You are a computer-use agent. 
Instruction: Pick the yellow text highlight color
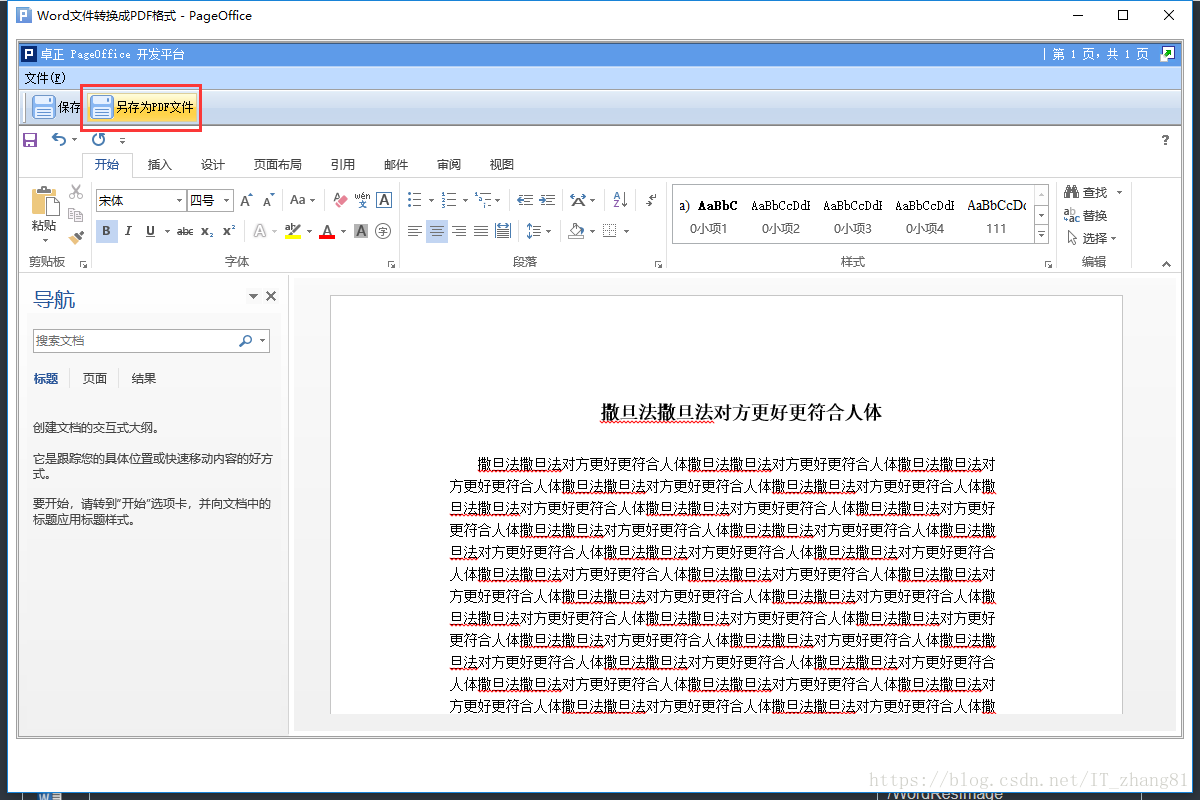point(293,231)
